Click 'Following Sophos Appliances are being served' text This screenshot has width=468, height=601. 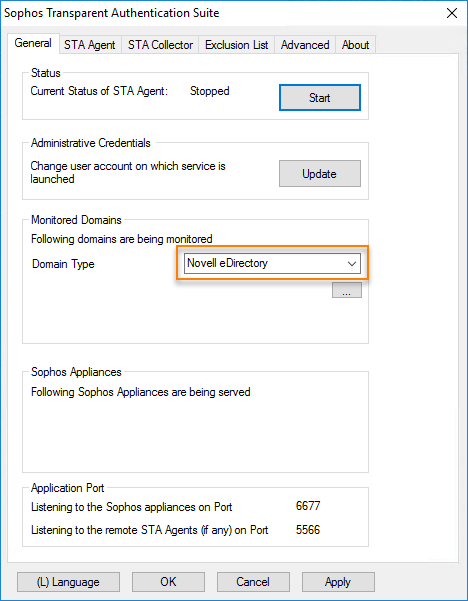pos(141,392)
